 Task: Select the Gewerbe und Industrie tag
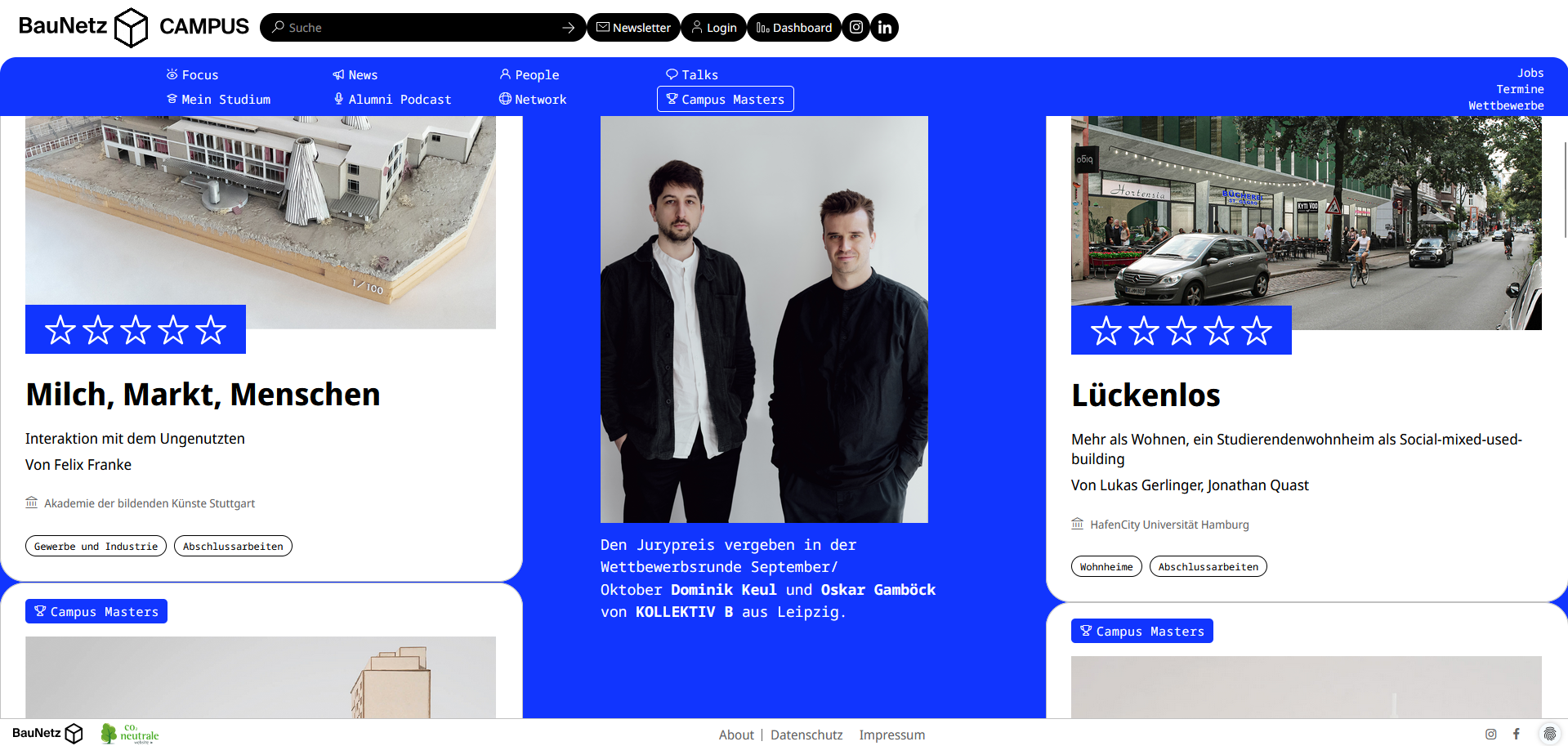tap(96, 546)
